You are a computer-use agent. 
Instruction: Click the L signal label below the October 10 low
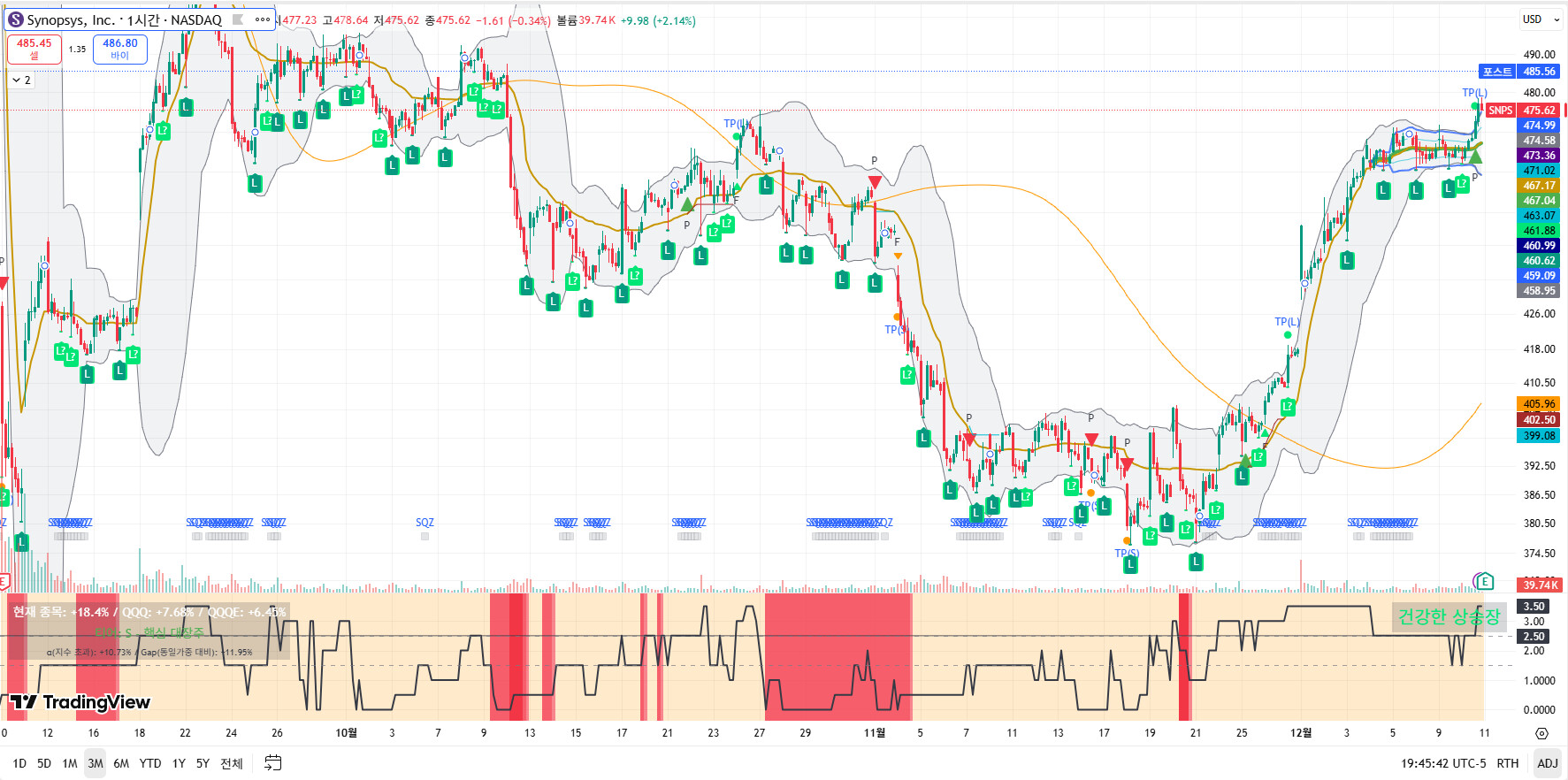click(526, 286)
